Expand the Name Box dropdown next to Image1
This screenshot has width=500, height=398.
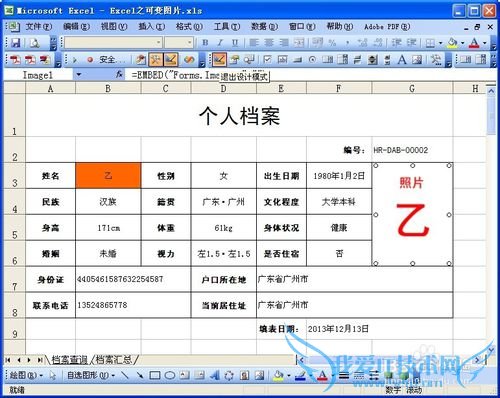tap(79, 75)
